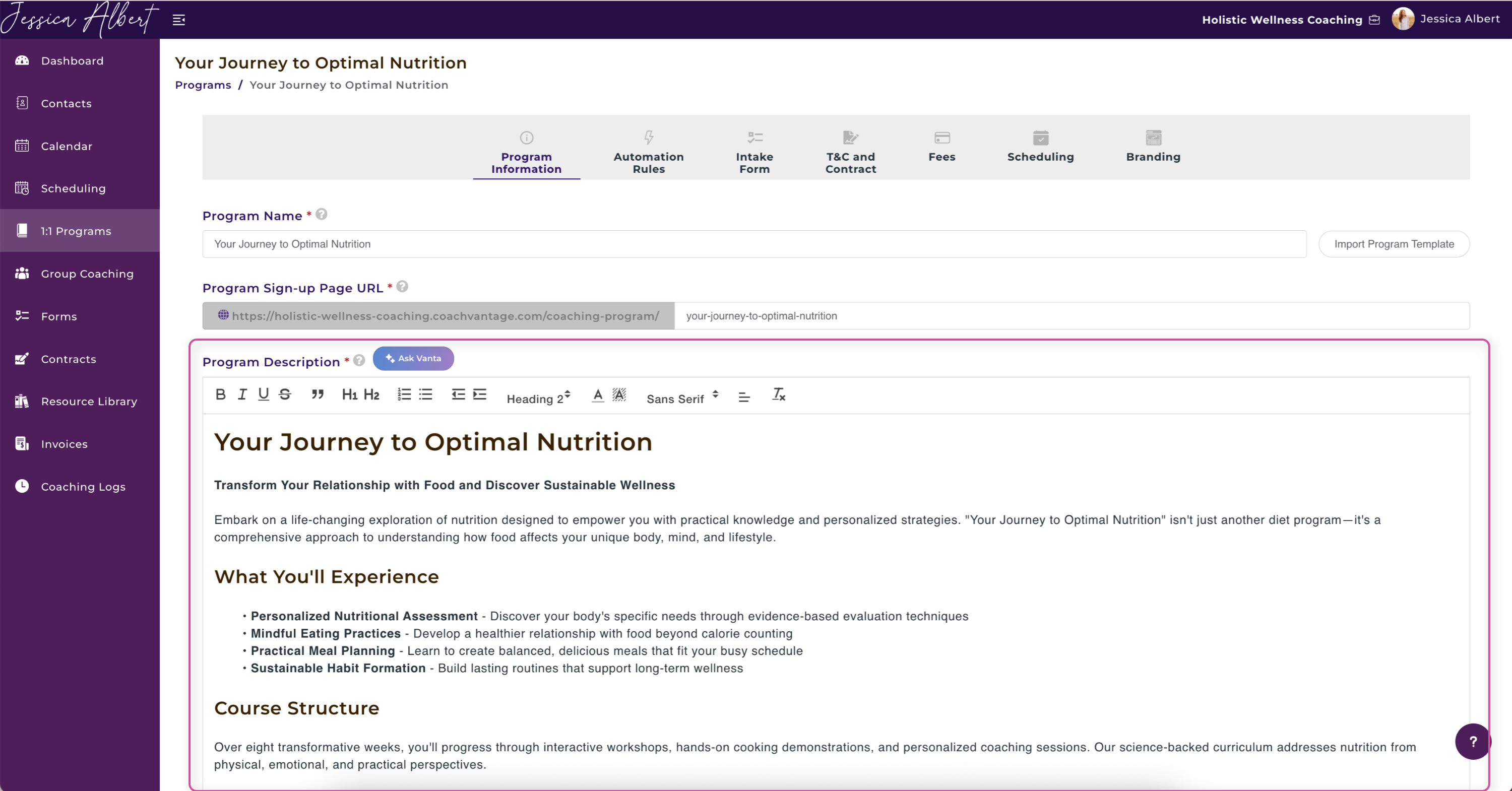Screen dimensions: 1512x791
Task: Open Contacts in the sidebar
Action: pos(80,103)
